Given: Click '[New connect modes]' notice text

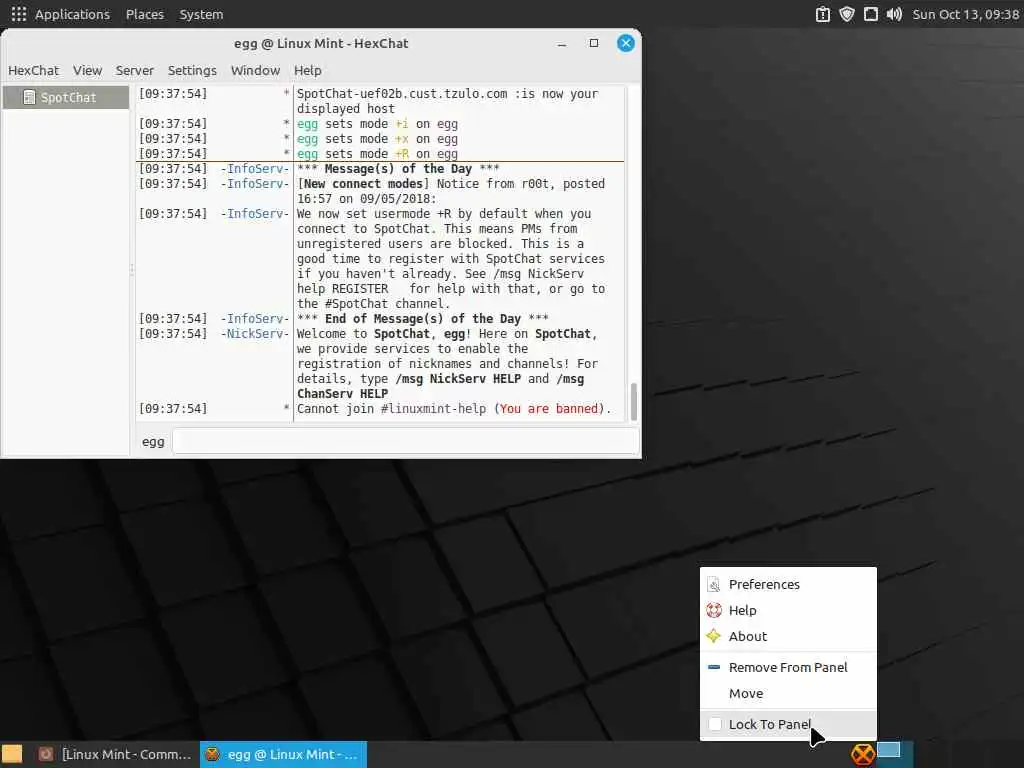Looking at the screenshot, I should click(363, 184).
